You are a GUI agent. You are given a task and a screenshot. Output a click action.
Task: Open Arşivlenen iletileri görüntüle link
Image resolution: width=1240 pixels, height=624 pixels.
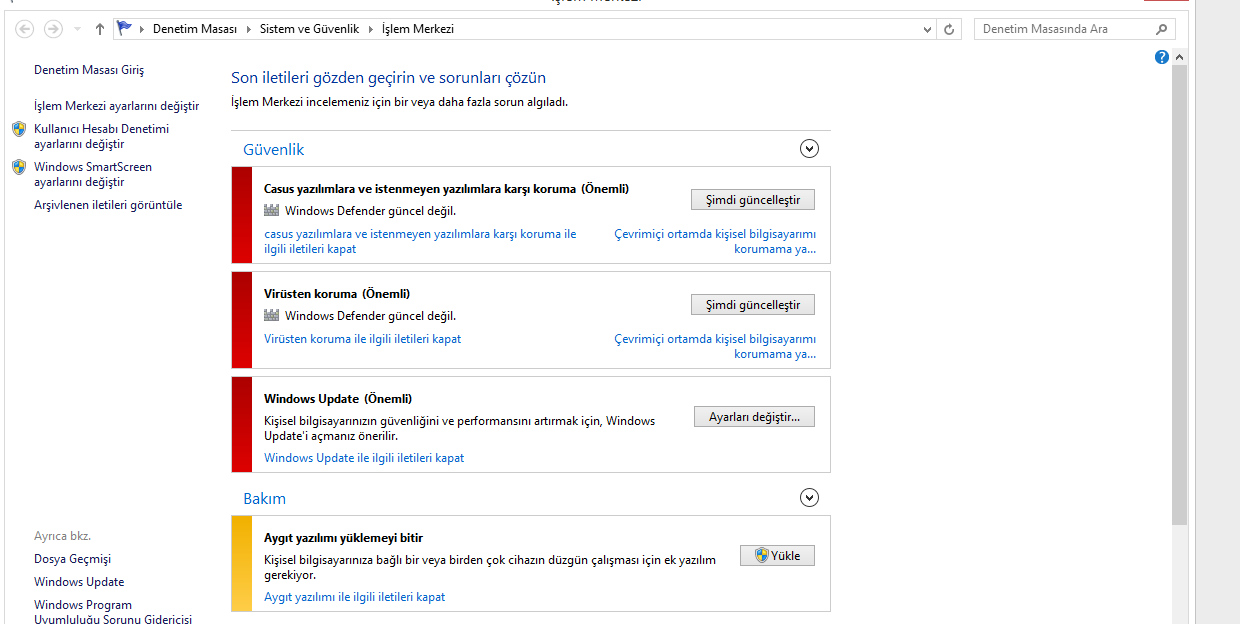[108, 205]
